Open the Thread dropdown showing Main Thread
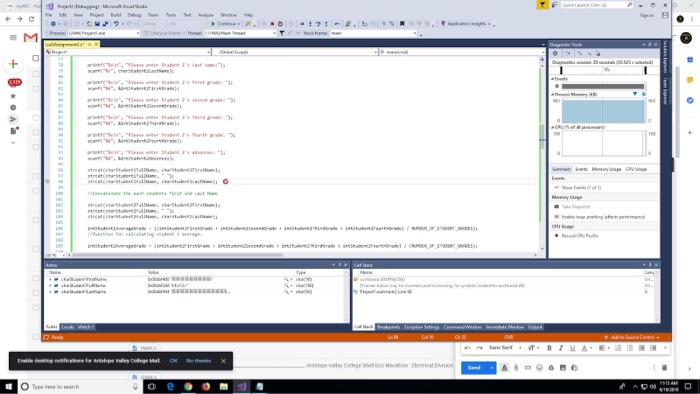The image size is (700, 394). click(x=241, y=33)
